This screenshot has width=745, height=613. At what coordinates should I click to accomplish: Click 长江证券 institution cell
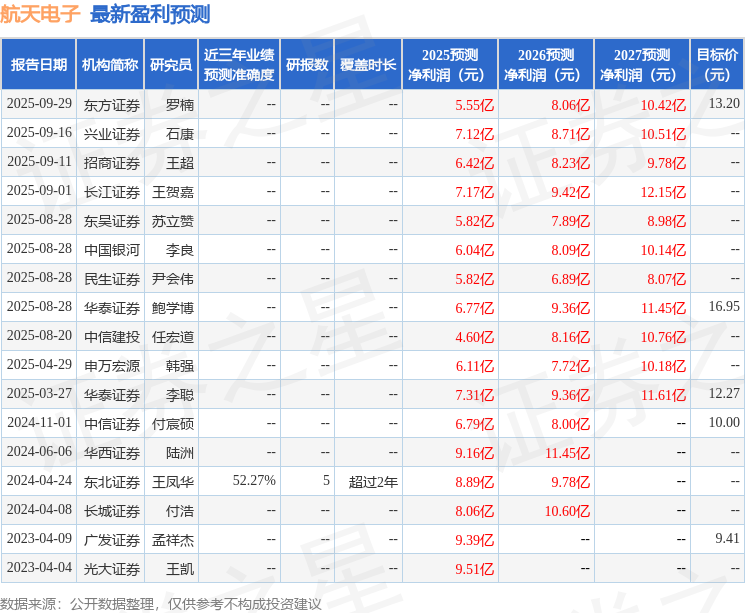tap(112, 192)
